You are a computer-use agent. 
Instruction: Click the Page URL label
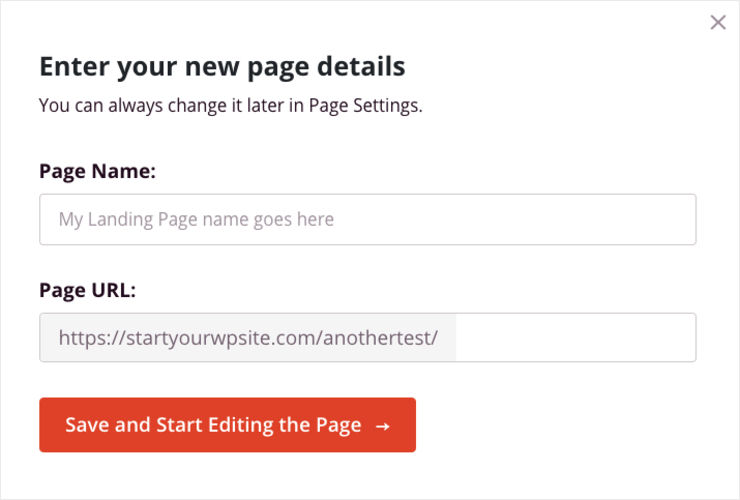click(x=87, y=290)
